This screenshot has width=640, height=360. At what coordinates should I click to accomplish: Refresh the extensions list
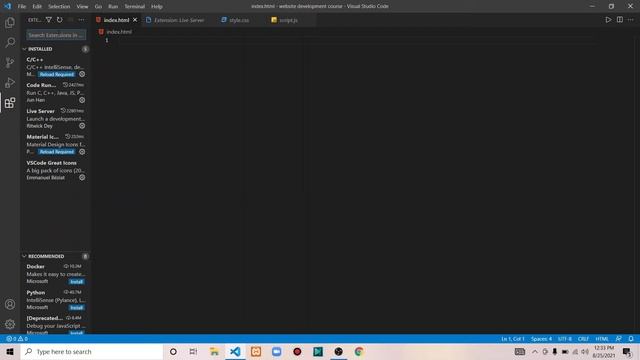pos(60,20)
